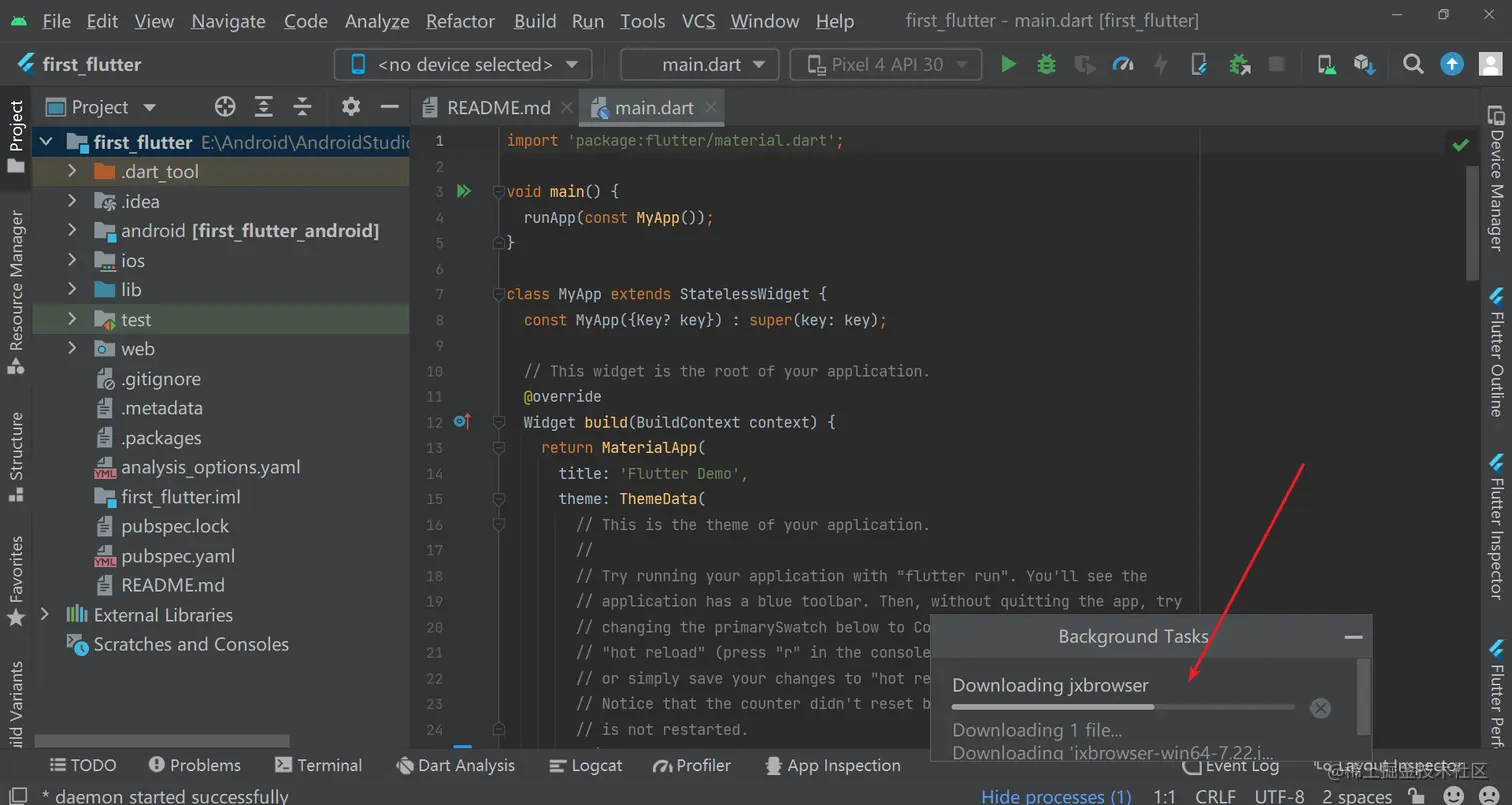Click the run gutter icon beside main()
Viewport: 1512px width, 805px height.
pyautogui.click(x=463, y=191)
